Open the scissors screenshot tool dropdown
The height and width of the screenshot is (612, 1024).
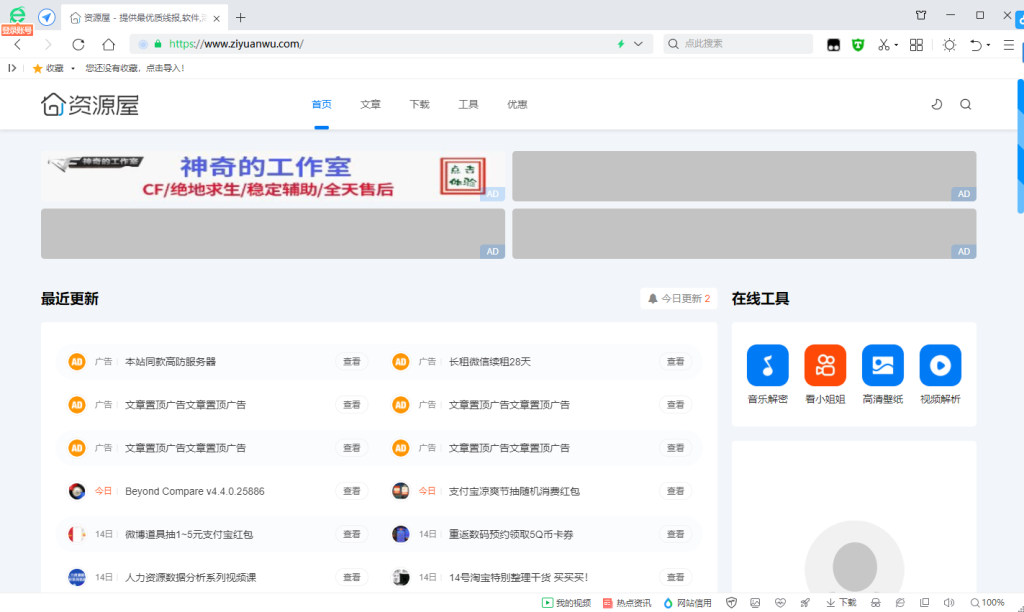coord(896,45)
